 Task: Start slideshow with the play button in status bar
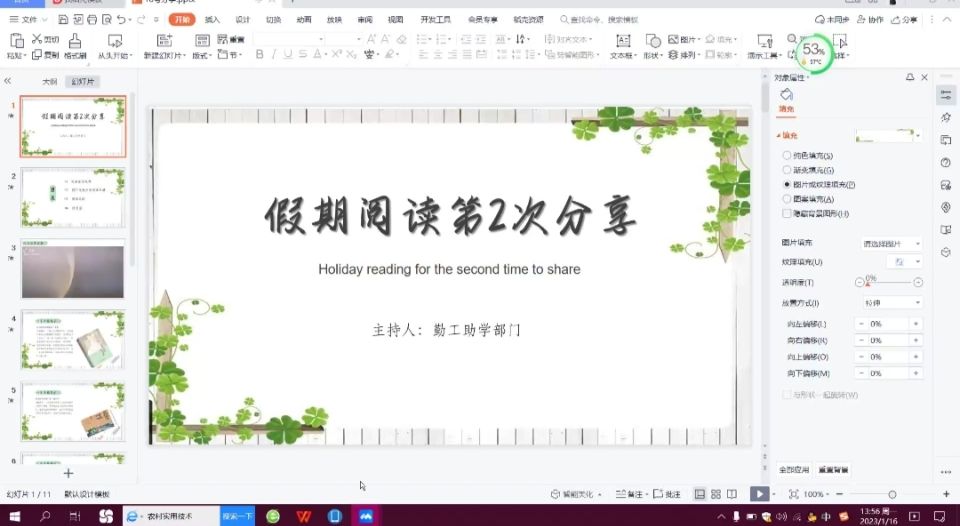tap(759, 494)
